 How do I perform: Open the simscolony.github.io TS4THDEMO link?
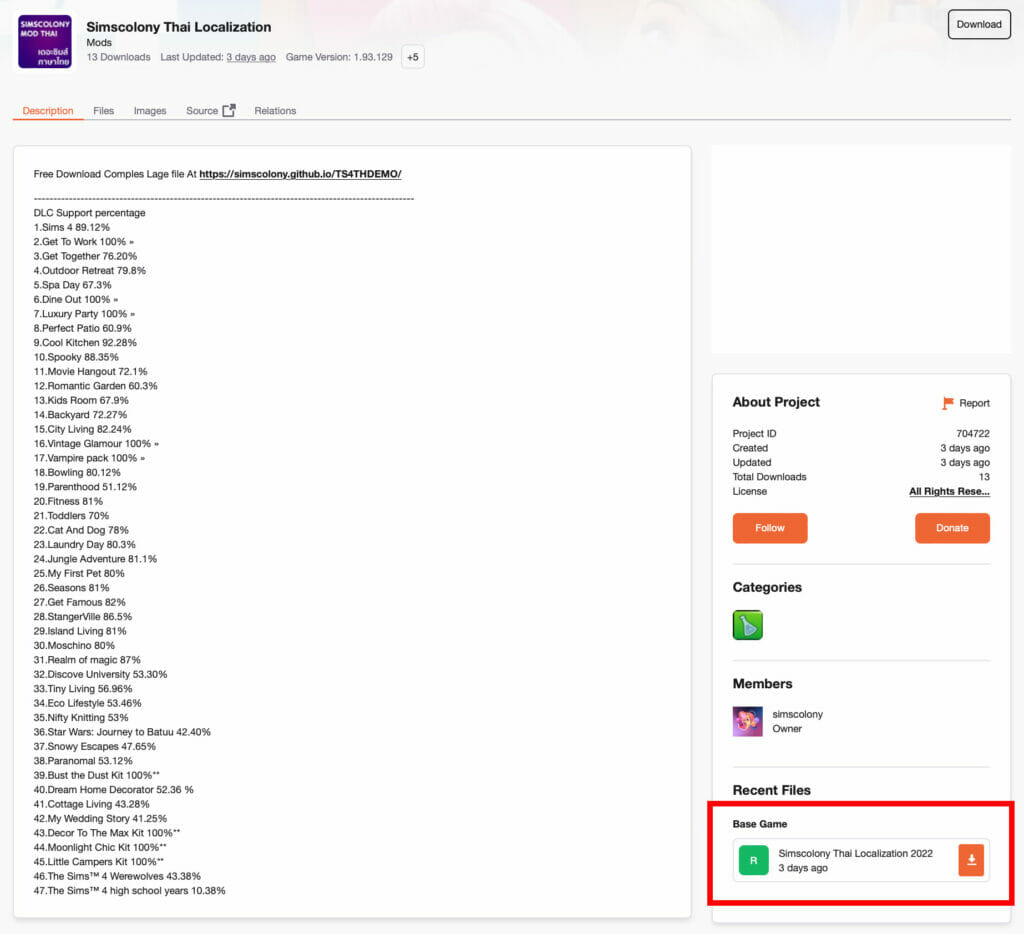click(300, 174)
